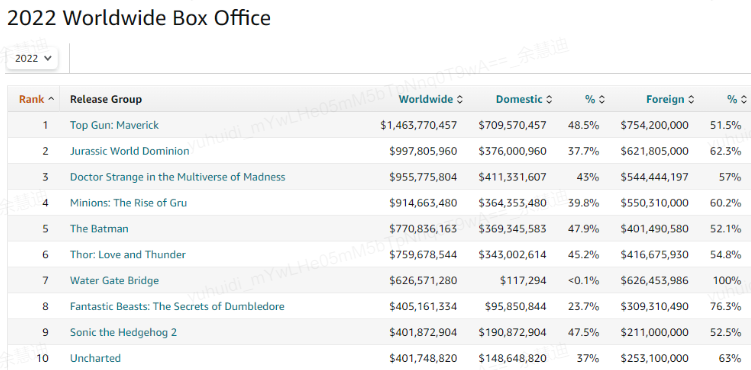This screenshot has height=370, width=751.
Task: Open Top Gun: Maverick link
Action: (114, 125)
